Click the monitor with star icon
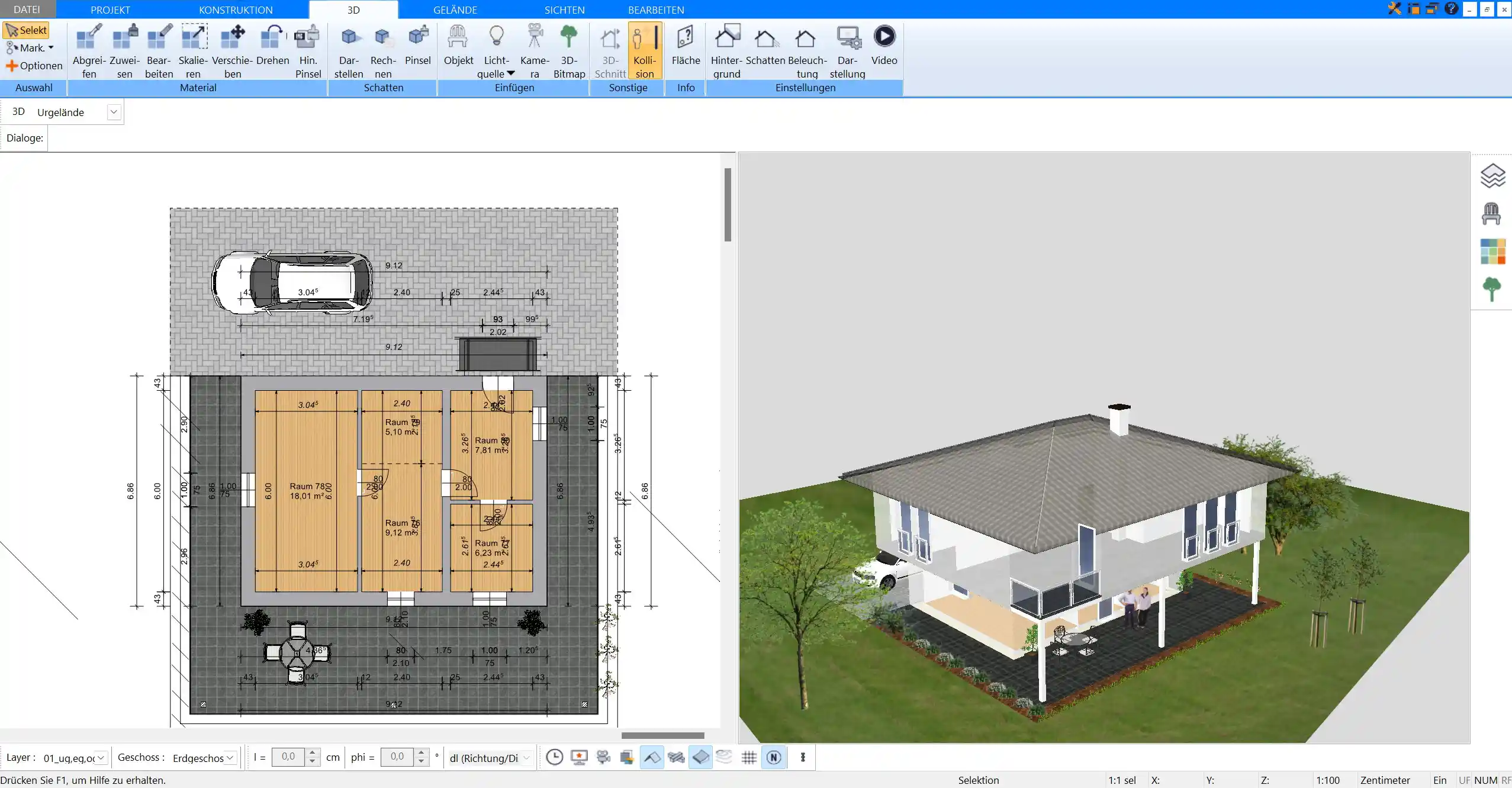The height and width of the screenshot is (788, 1512). 579,757
